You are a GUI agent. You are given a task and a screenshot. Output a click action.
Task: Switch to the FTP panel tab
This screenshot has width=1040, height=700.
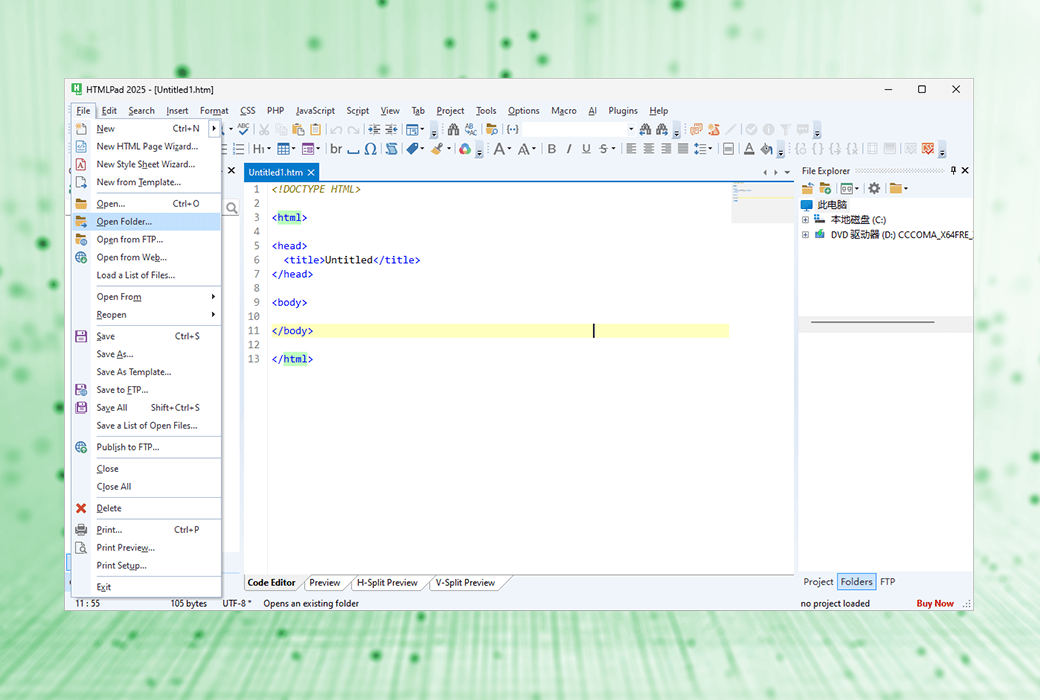[887, 582]
